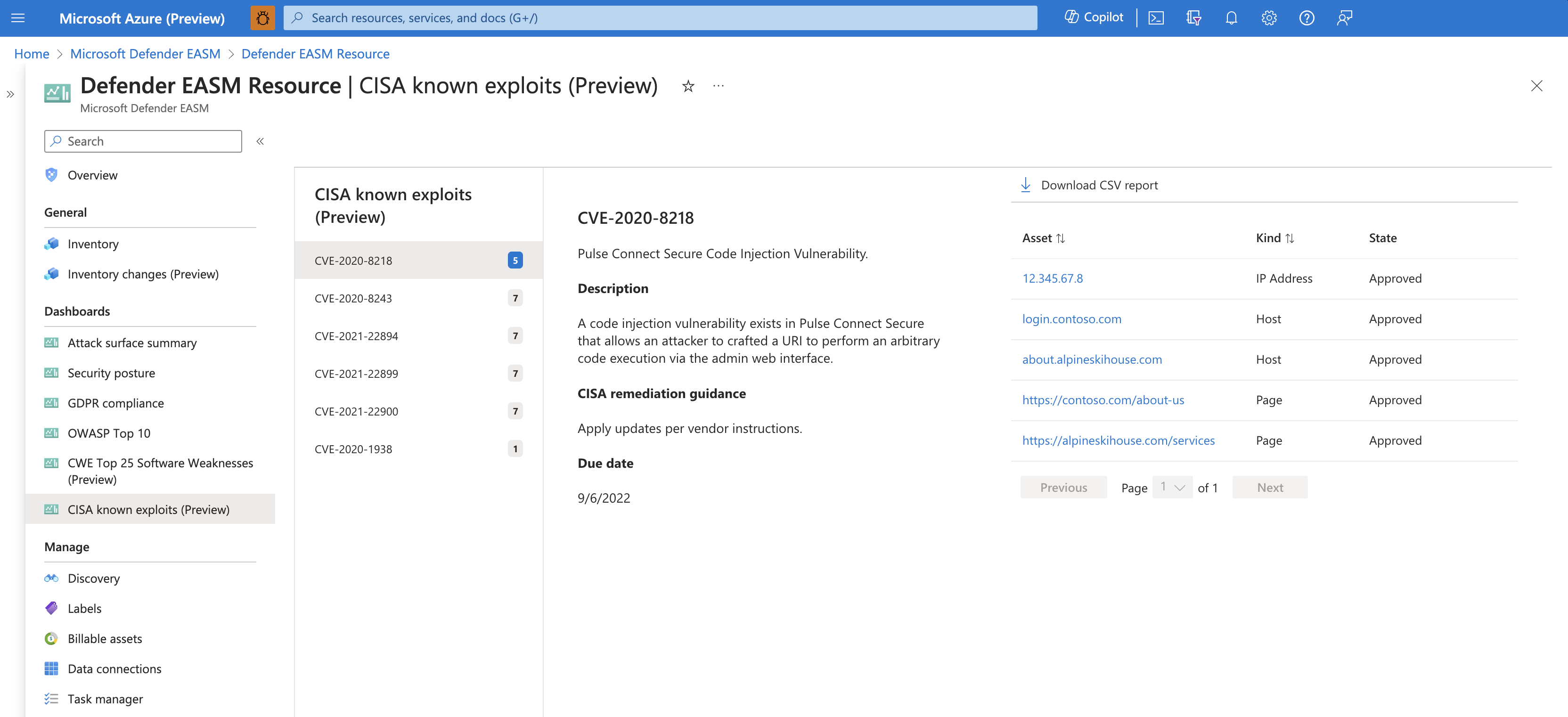This screenshot has width=1568, height=717.
Task: Toggle the favorite star for CISA known exploits
Action: click(x=687, y=86)
